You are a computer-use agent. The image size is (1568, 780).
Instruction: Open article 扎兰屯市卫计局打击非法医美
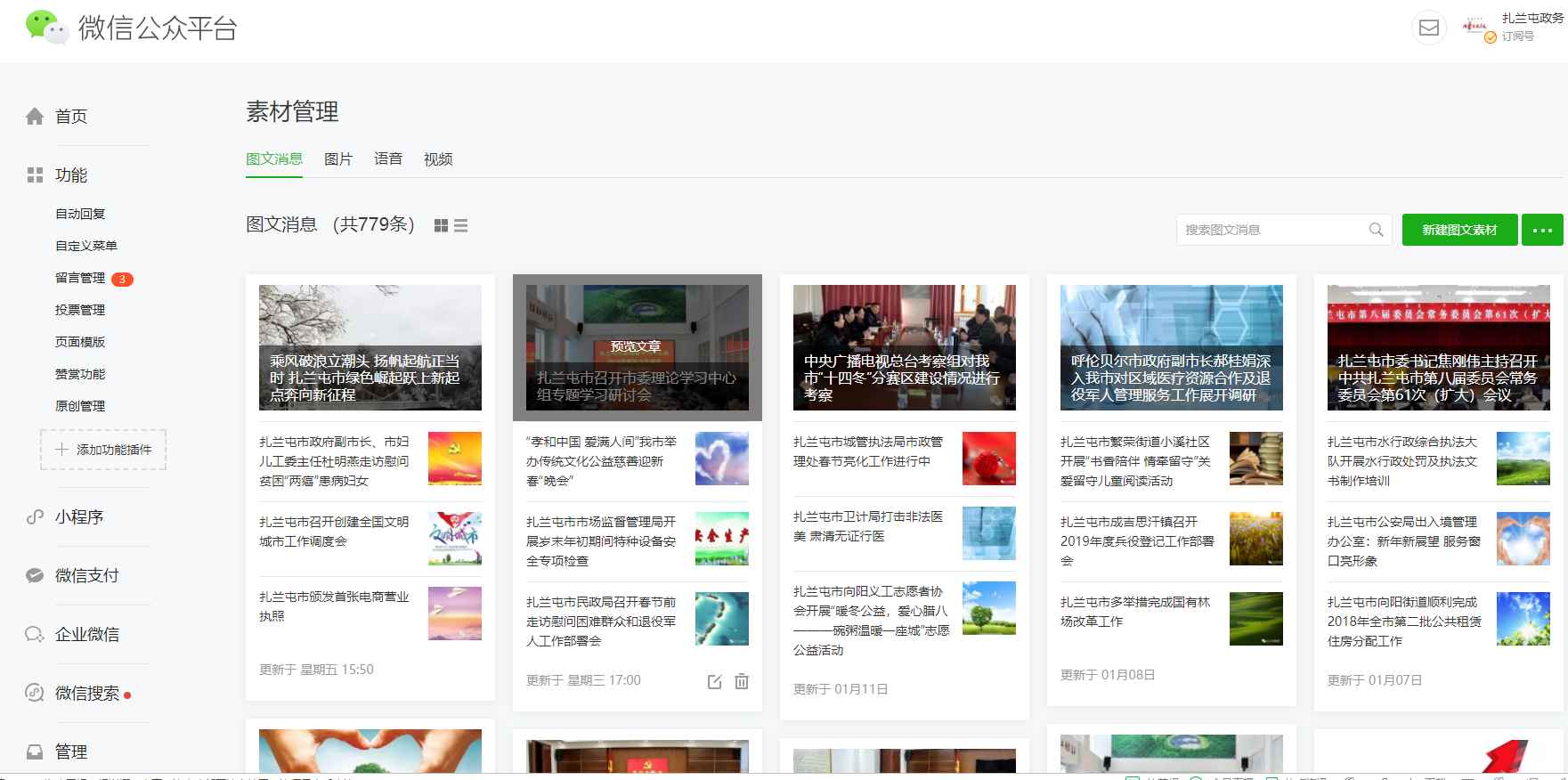[868, 526]
